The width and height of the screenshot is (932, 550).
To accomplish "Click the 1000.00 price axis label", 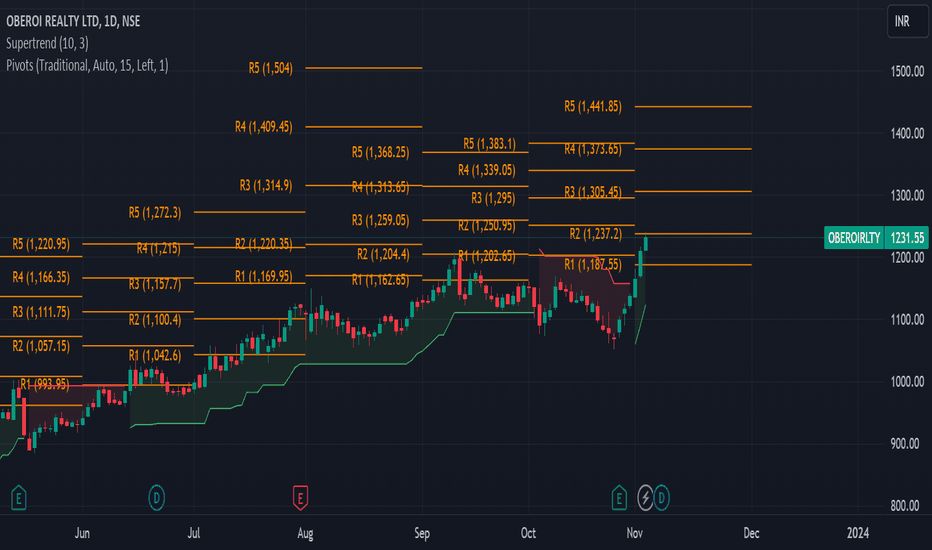I will (x=907, y=381).
